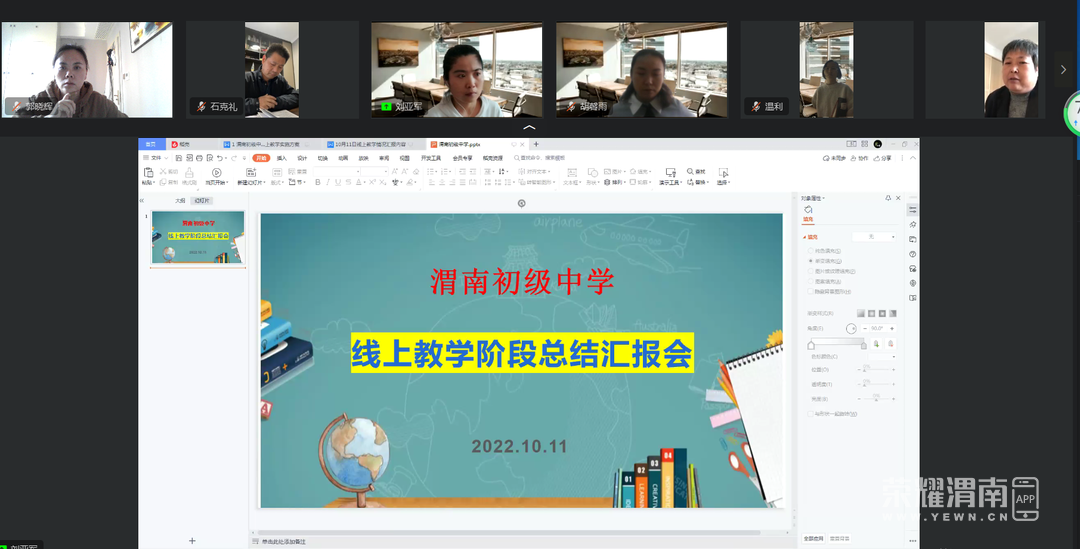
Task: Click the New Slide icon
Action: point(249,173)
